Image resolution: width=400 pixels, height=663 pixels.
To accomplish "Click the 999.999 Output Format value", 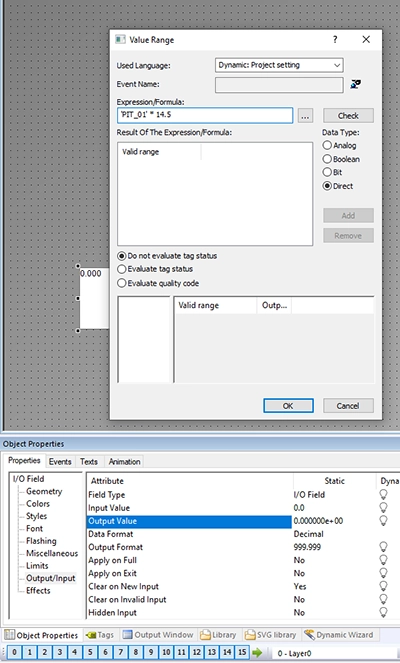I will click(x=307, y=547).
